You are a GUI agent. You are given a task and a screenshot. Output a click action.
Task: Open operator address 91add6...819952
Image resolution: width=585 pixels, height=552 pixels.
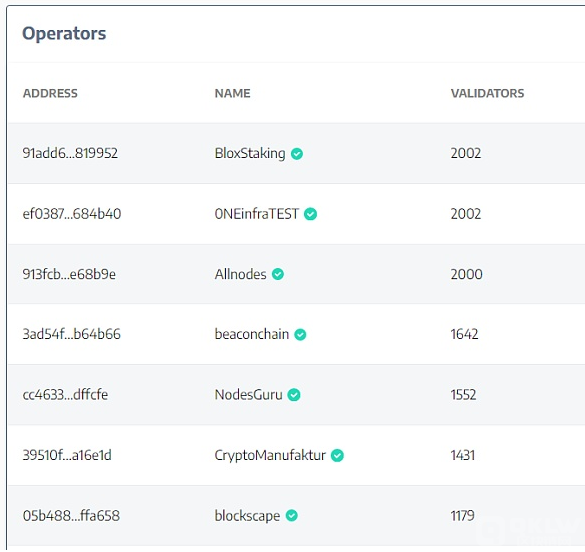[70, 153]
